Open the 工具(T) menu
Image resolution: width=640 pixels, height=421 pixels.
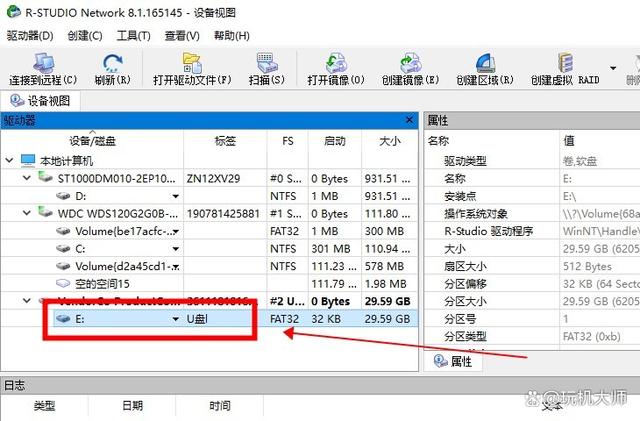[133, 36]
